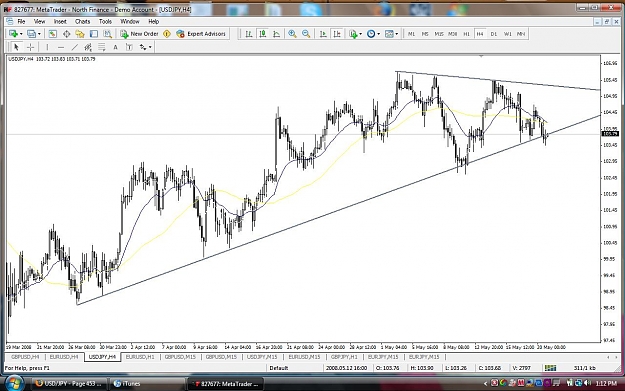Open the File menu
The height and width of the screenshot is (391, 625).
pyautogui.click(x=22, y=22)
